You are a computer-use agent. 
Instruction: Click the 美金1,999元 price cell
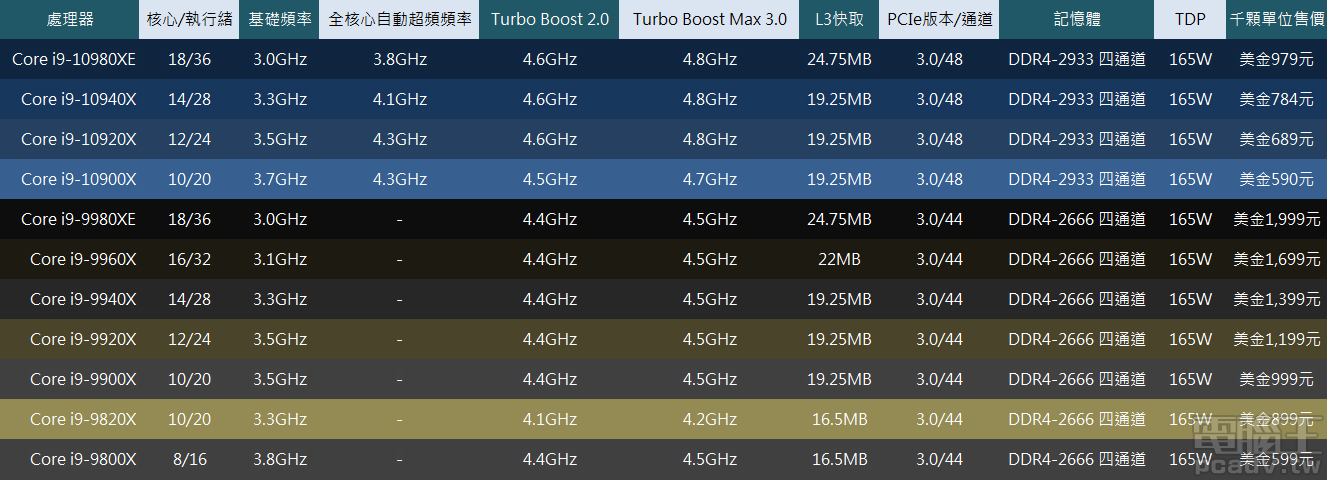[1277, 219]
